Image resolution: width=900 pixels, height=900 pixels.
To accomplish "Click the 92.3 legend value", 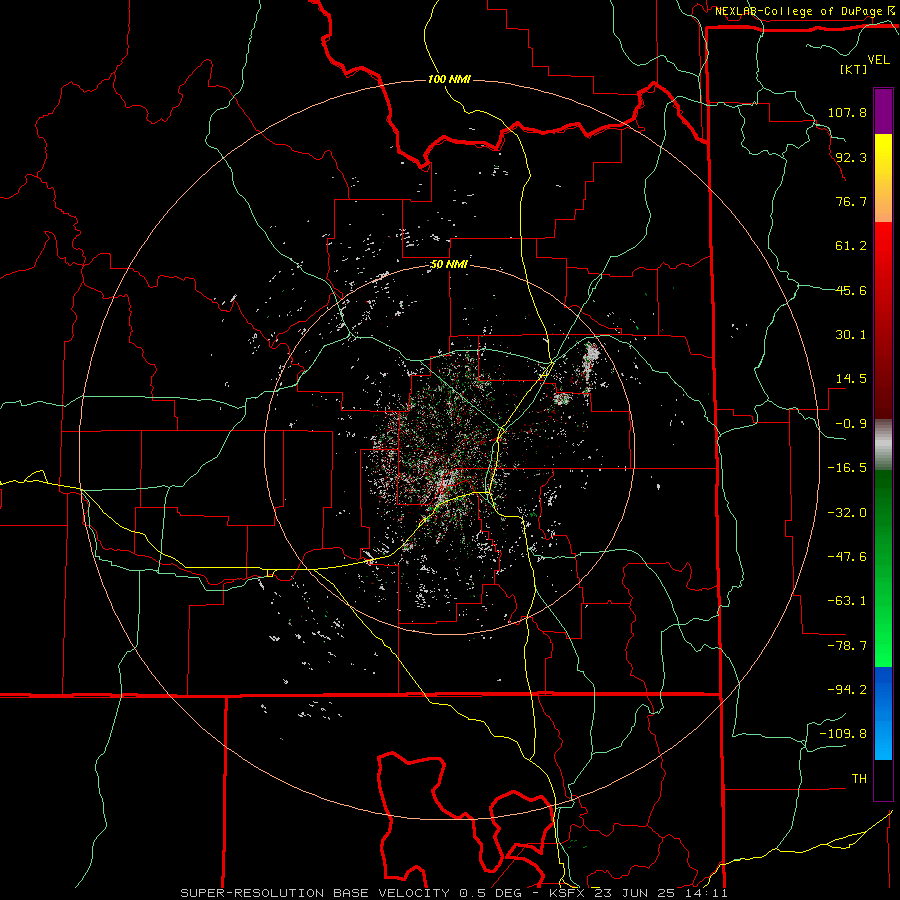I will pyautogui.click(x=851, y=157).
